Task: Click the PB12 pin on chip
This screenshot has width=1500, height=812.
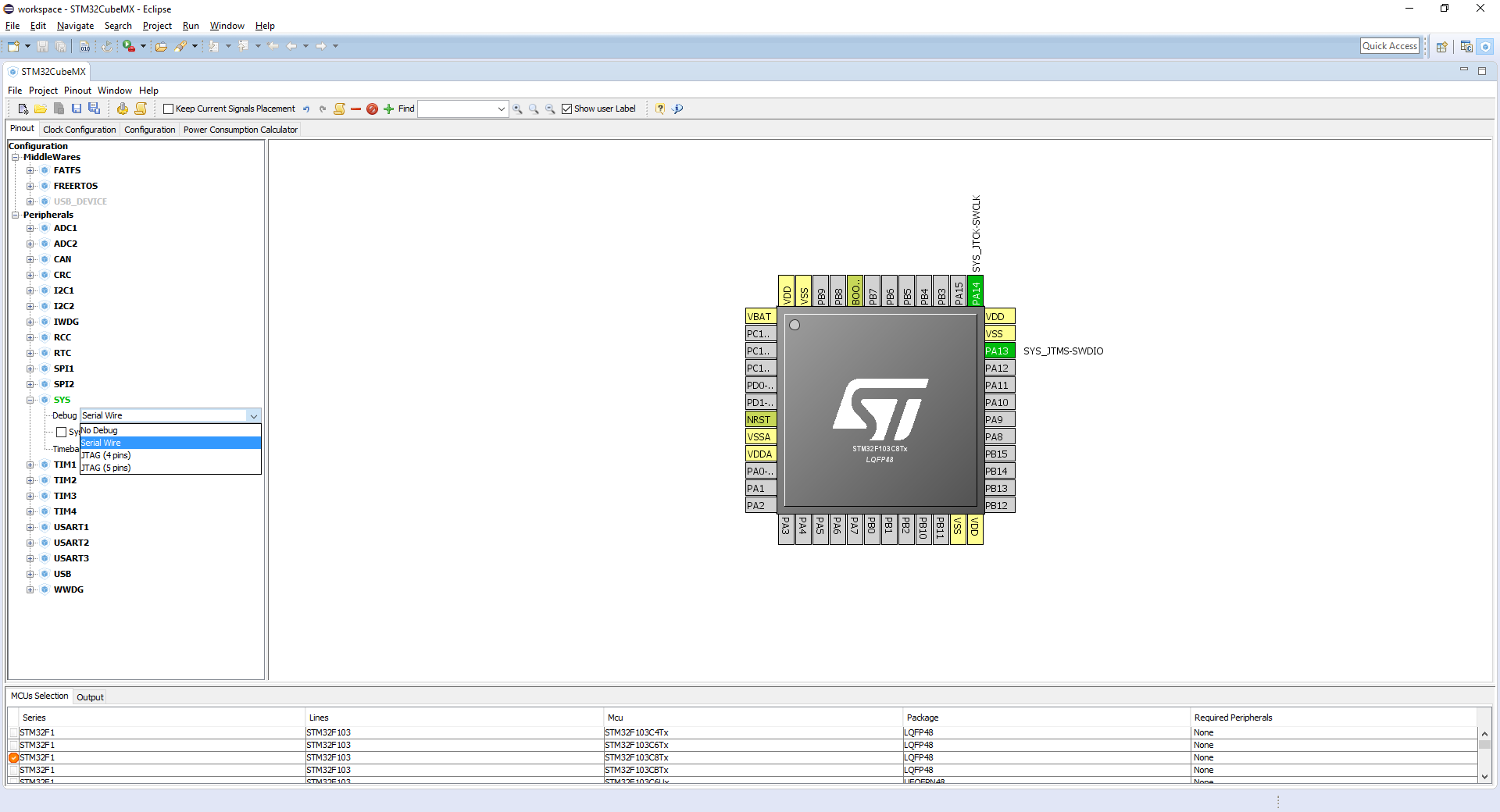Action: click(x=999, y=505)
